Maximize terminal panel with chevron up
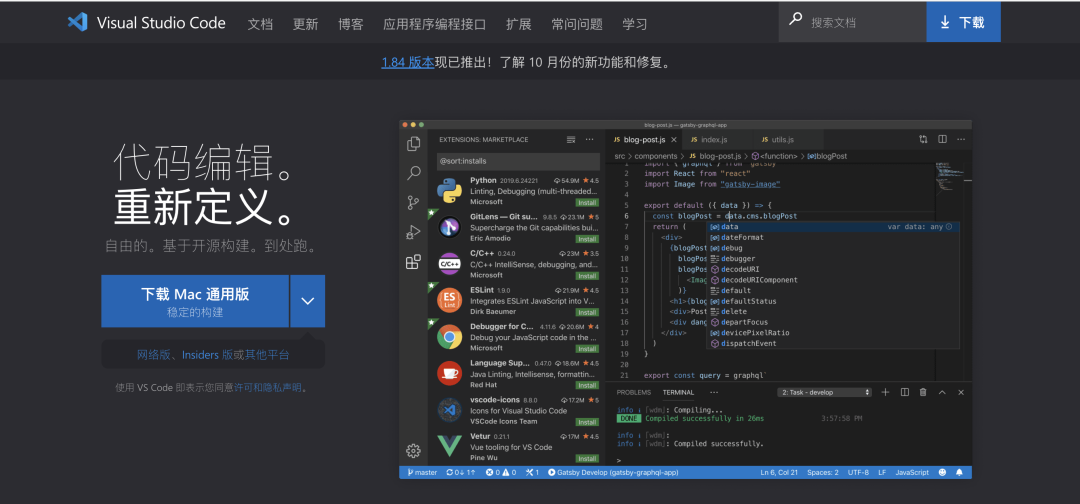 click(942, 392)
